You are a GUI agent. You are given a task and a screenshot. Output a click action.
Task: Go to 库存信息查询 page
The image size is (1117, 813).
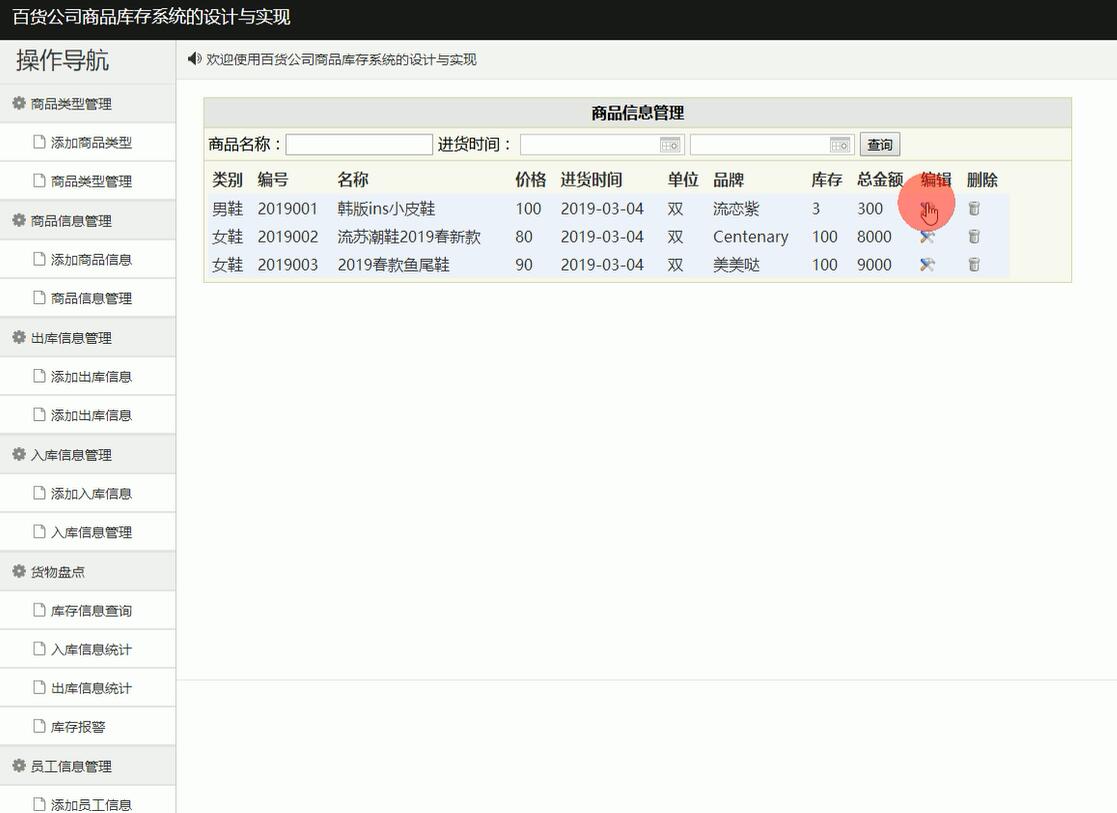(91, 611)
